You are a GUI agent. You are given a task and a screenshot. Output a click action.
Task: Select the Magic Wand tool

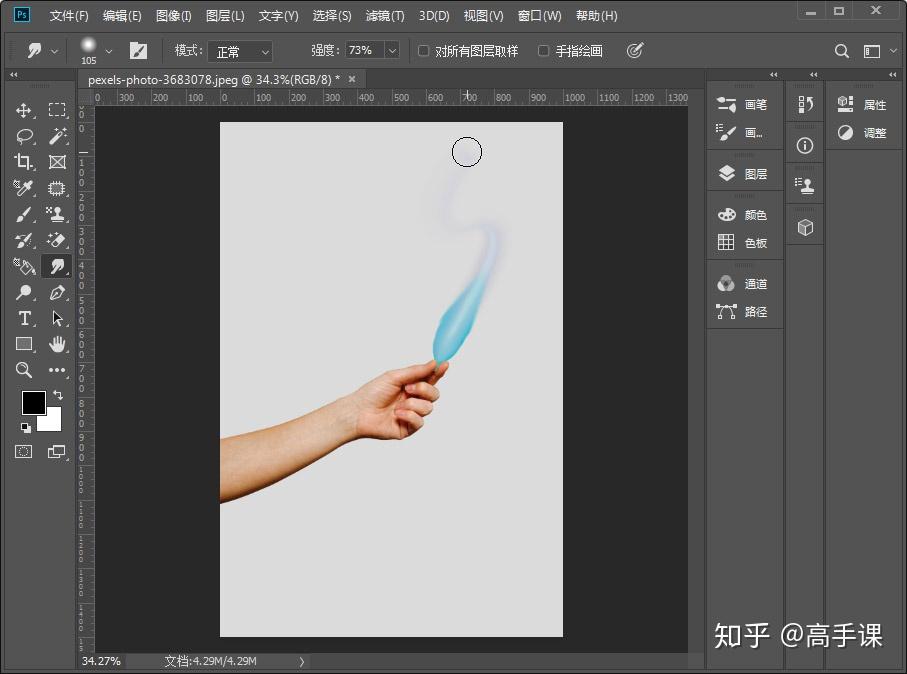point(57,136)
